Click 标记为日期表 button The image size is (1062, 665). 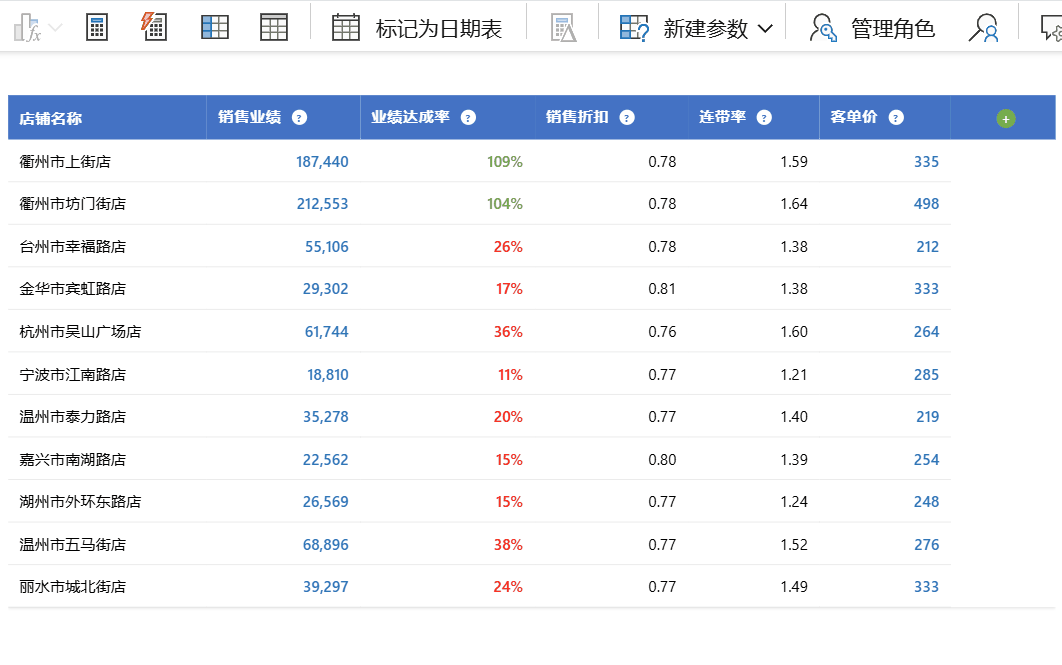(439, 28)
